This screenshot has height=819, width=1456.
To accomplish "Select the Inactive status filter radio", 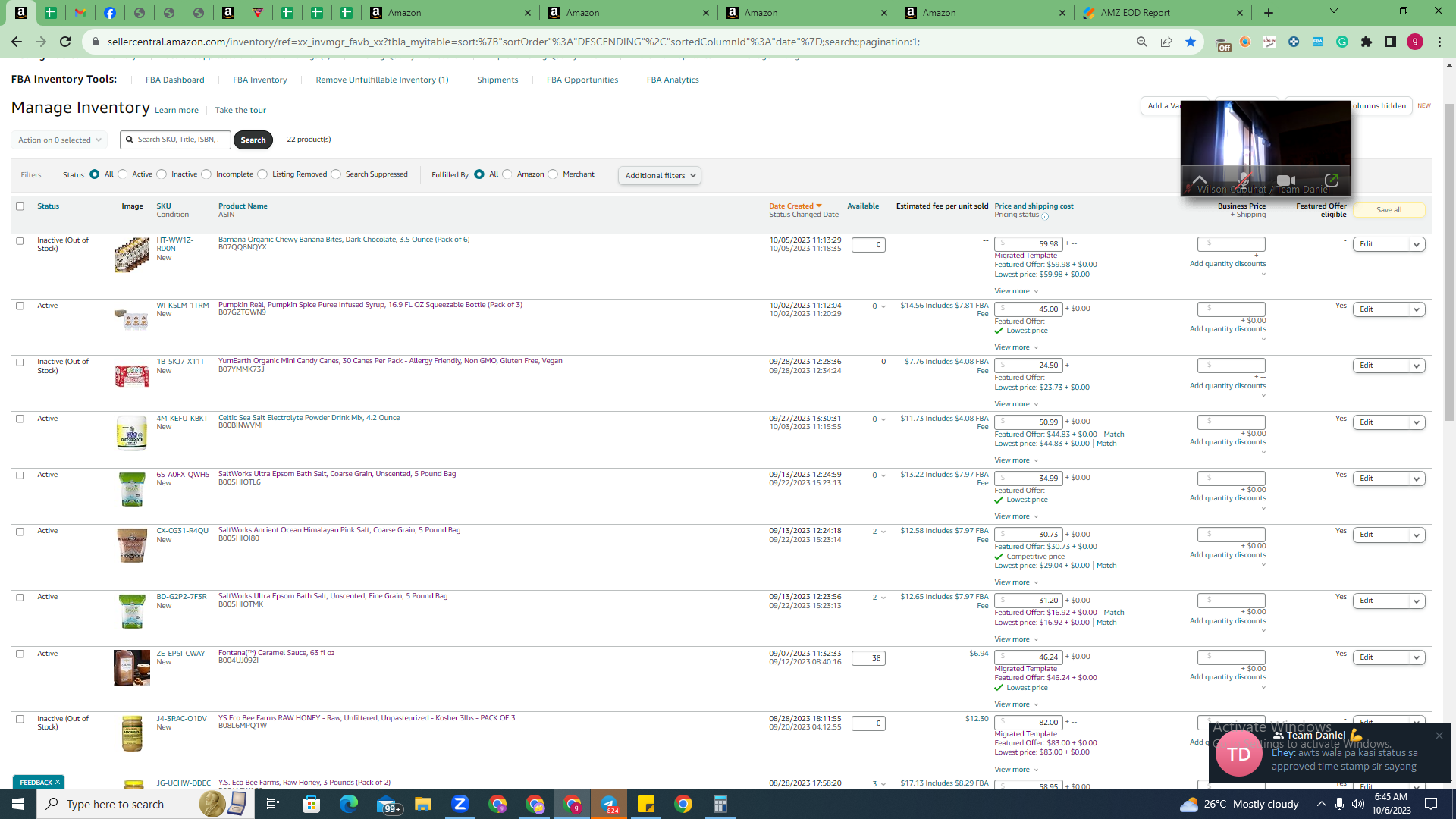I will point(162,174).
